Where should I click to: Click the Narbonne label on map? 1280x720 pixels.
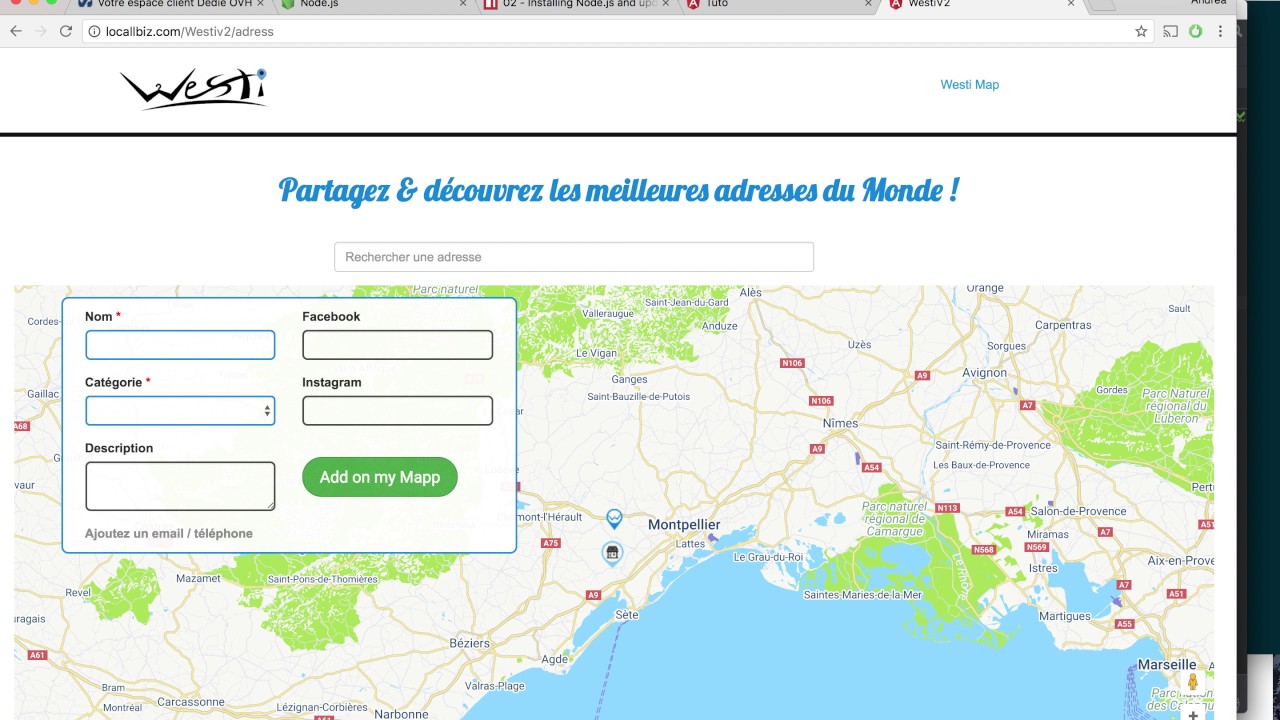click(x=401, y=714)
